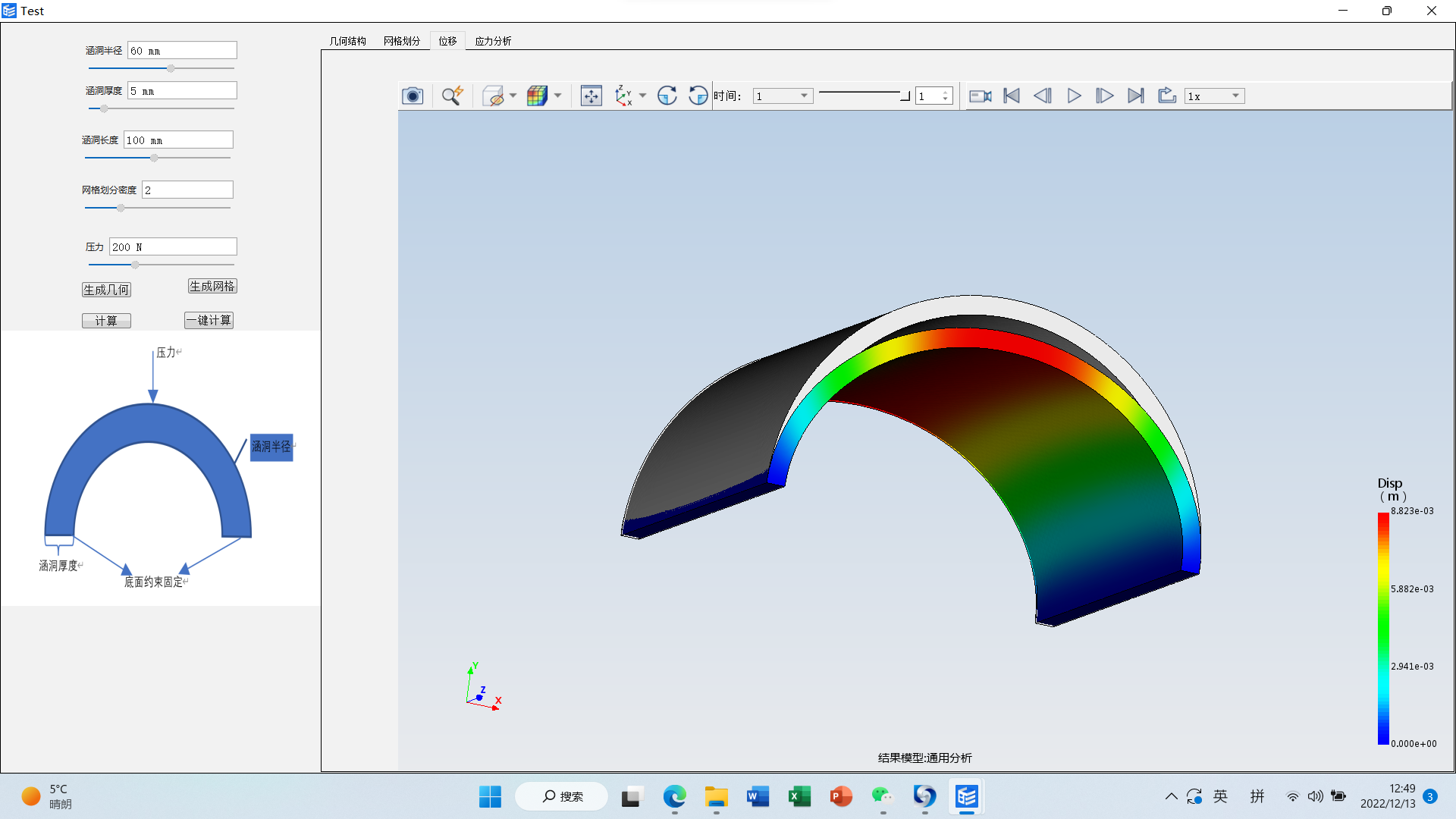Open Microsoft Edge from taskbar

pos(674,796)
